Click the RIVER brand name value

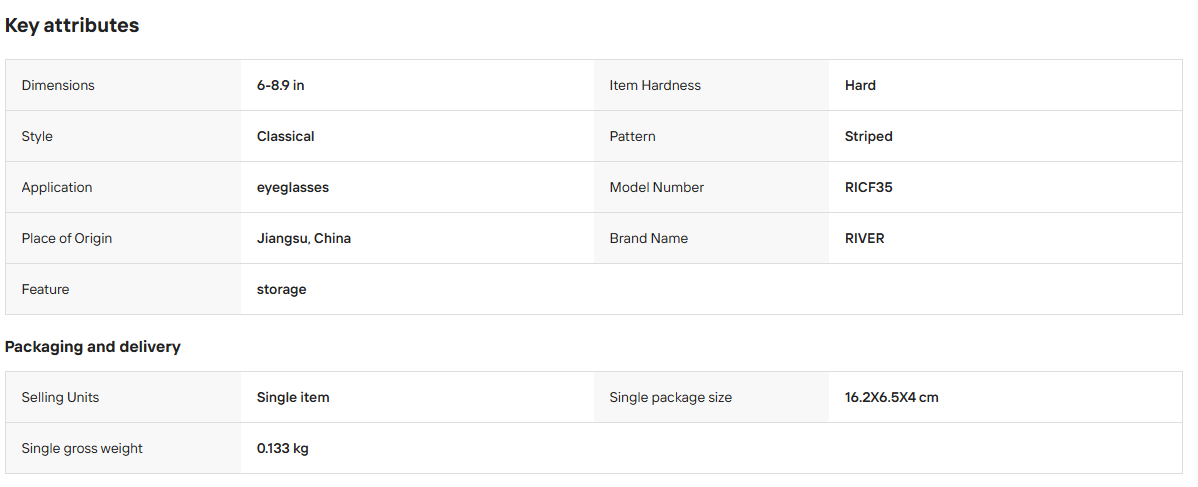(x=865, y=239)
